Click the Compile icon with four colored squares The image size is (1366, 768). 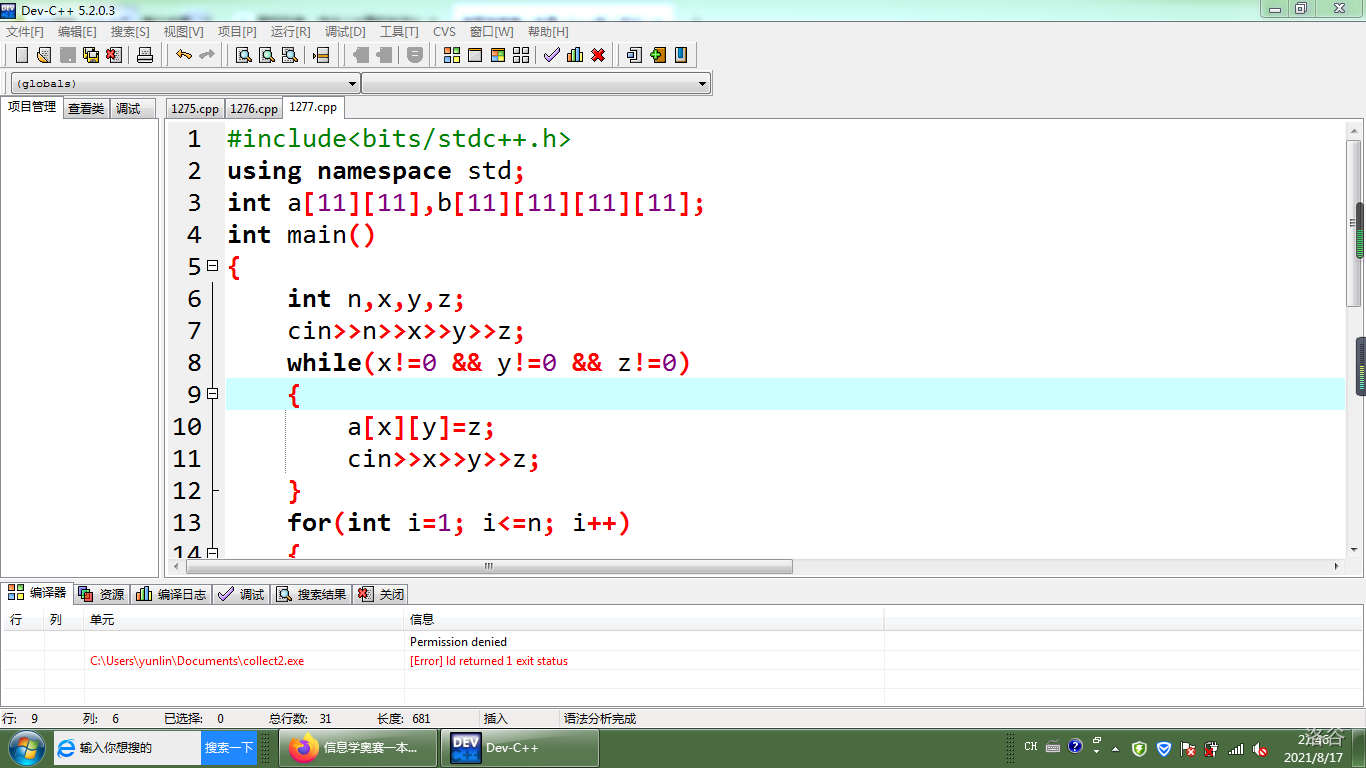(x=452, y=55)
